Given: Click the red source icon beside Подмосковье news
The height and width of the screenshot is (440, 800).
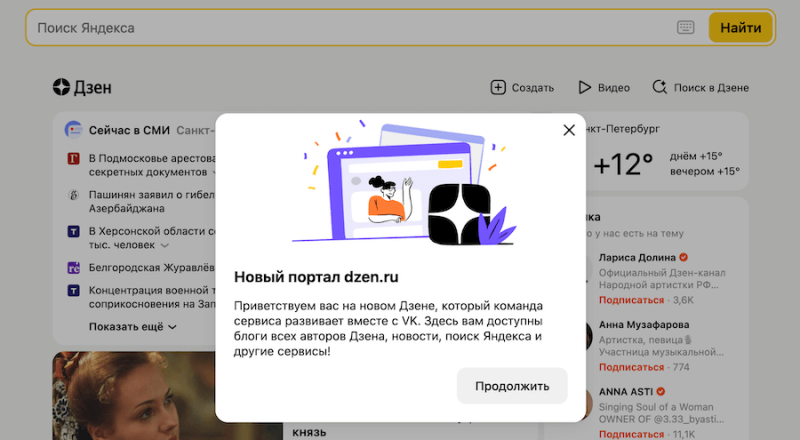Looking at the screenshot, I should click(x=73, y=159).
